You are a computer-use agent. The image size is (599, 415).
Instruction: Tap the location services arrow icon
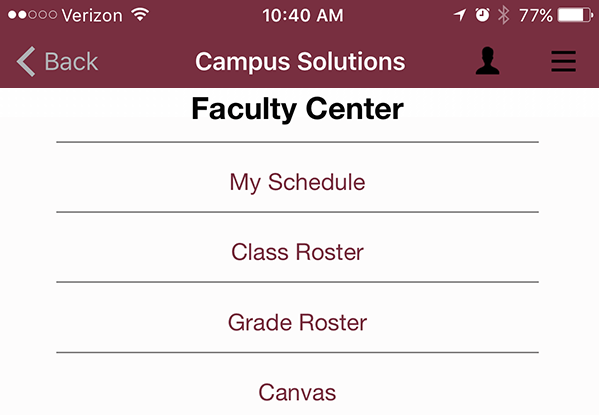coord(460,15)
